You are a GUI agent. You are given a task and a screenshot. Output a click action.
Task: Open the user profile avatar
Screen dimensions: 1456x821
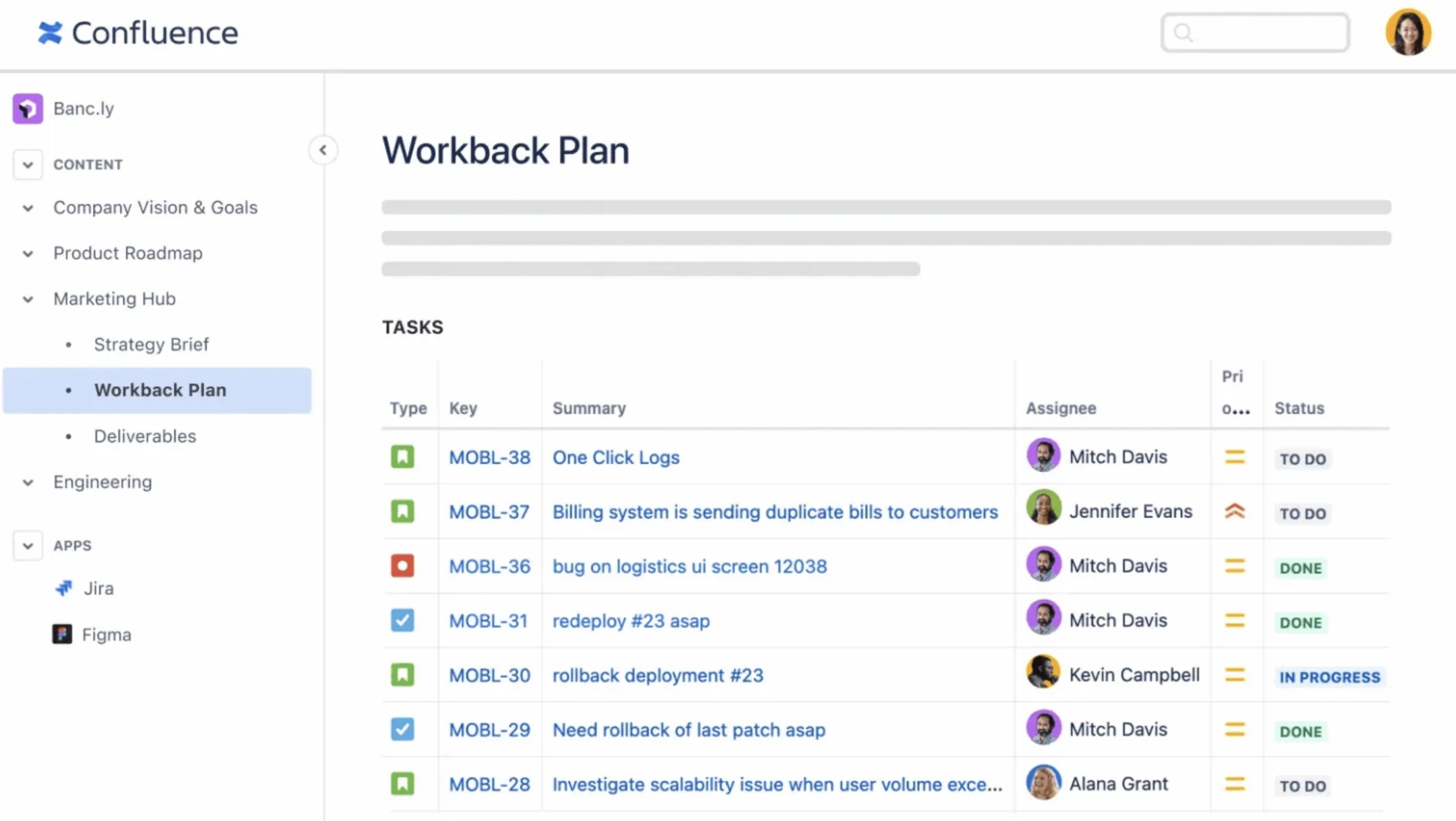[x=1408, y=33]
